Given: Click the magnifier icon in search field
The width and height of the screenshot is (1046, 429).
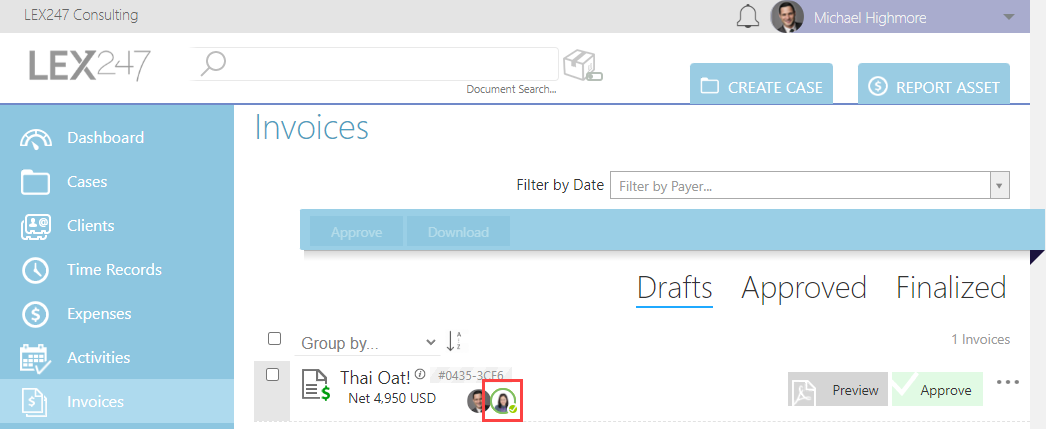Looking at the screenshot, I should tap(213, 64).
